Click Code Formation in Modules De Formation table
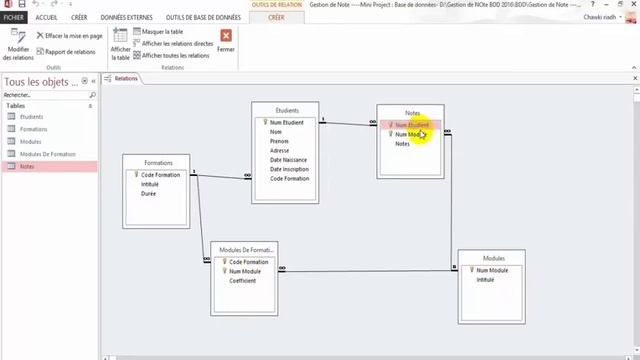This screenshot has width=640, height=360. click(249, 262)
